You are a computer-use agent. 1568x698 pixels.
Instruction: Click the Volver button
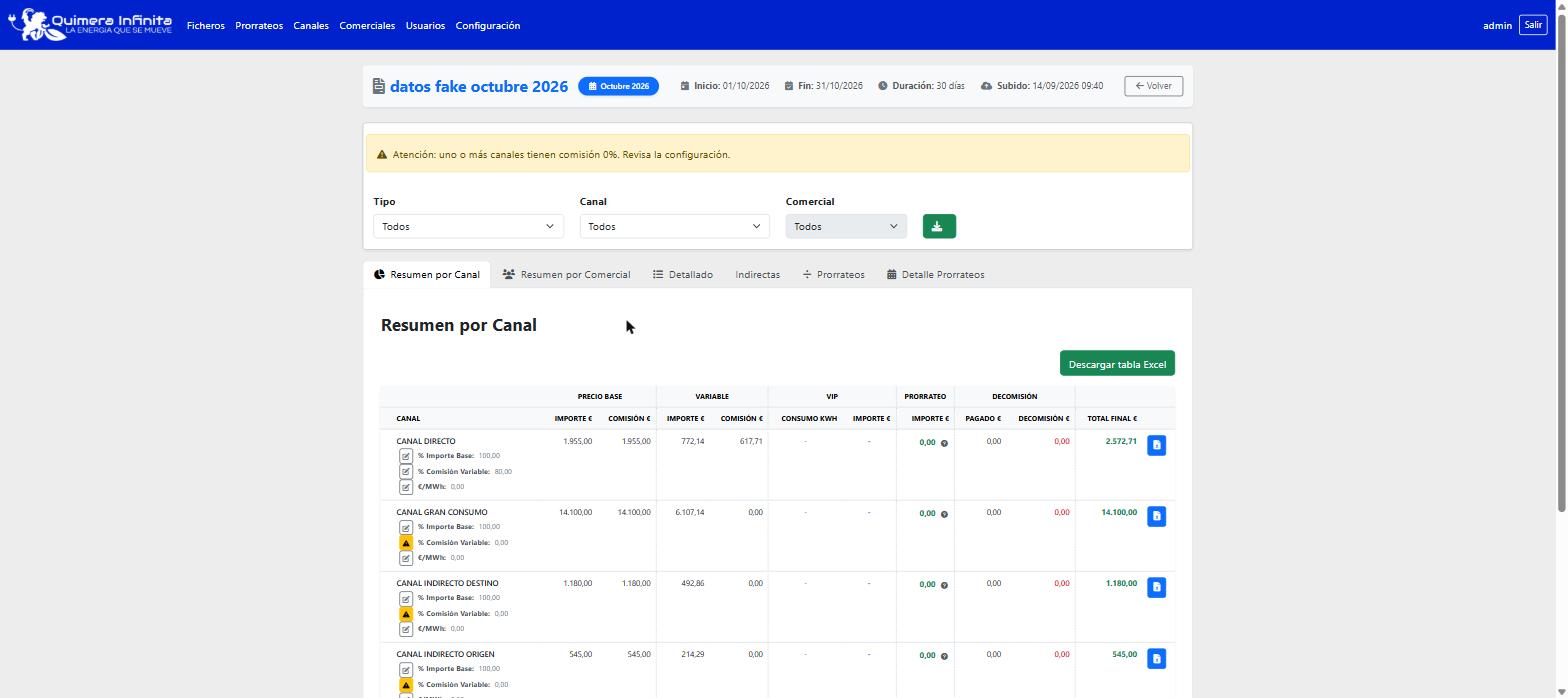point(1154,86)
